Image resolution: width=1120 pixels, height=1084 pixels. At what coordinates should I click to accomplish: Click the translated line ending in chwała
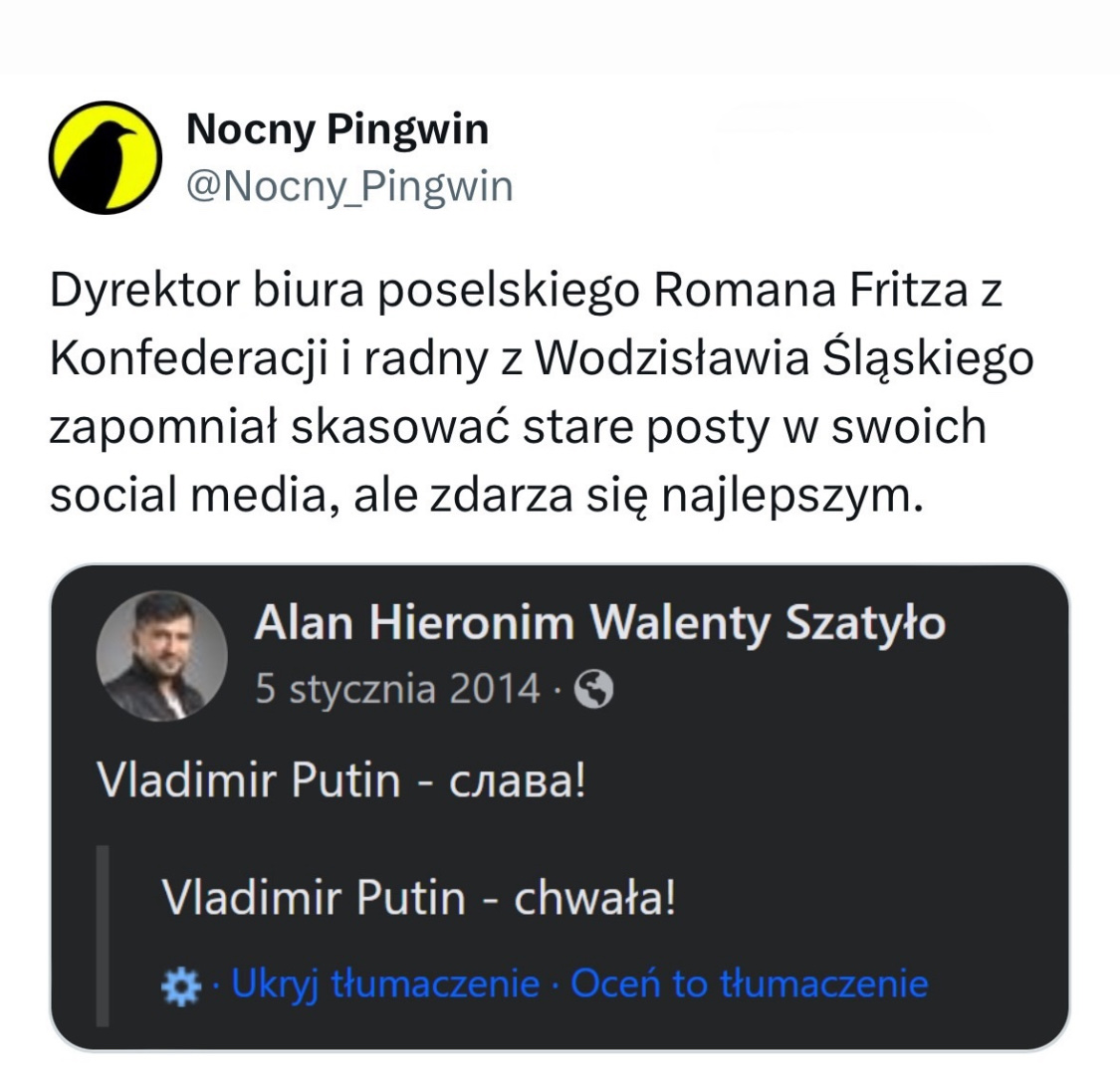click(x=419, y=900)
